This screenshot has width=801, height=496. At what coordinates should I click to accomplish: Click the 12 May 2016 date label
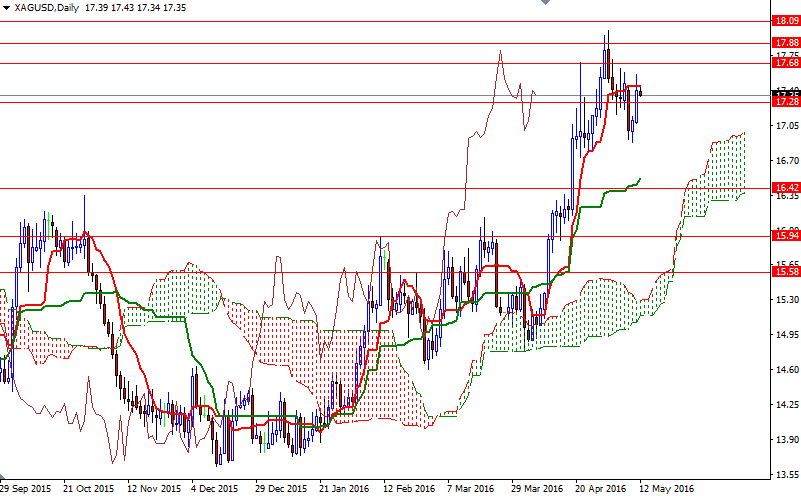(x=666, y=489)
